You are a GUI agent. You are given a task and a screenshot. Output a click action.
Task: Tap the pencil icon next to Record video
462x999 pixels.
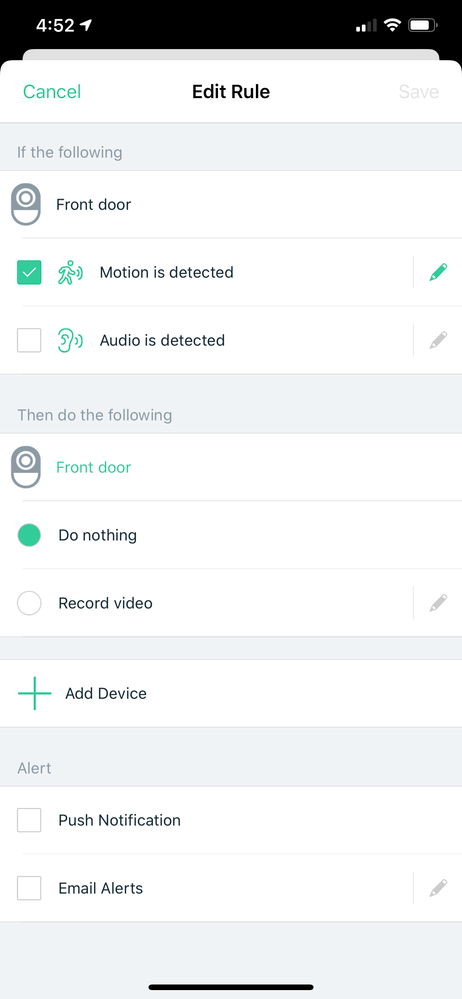[x=438, y=603]
